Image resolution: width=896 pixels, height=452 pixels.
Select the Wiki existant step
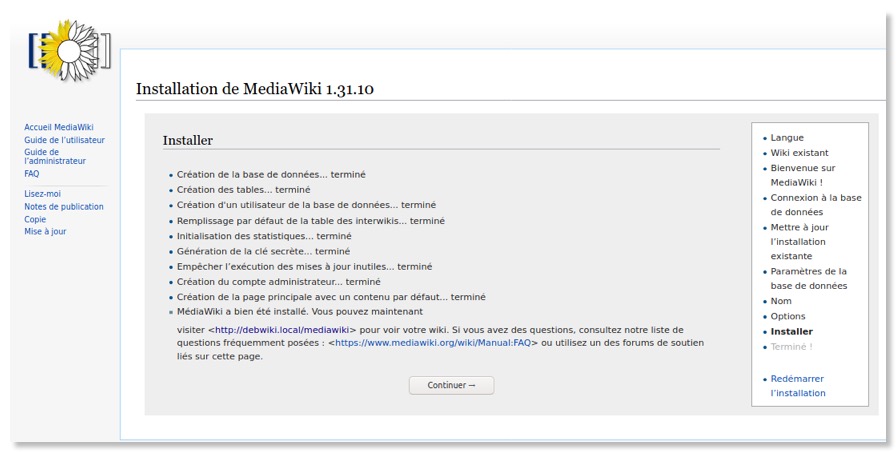(799, 153)
